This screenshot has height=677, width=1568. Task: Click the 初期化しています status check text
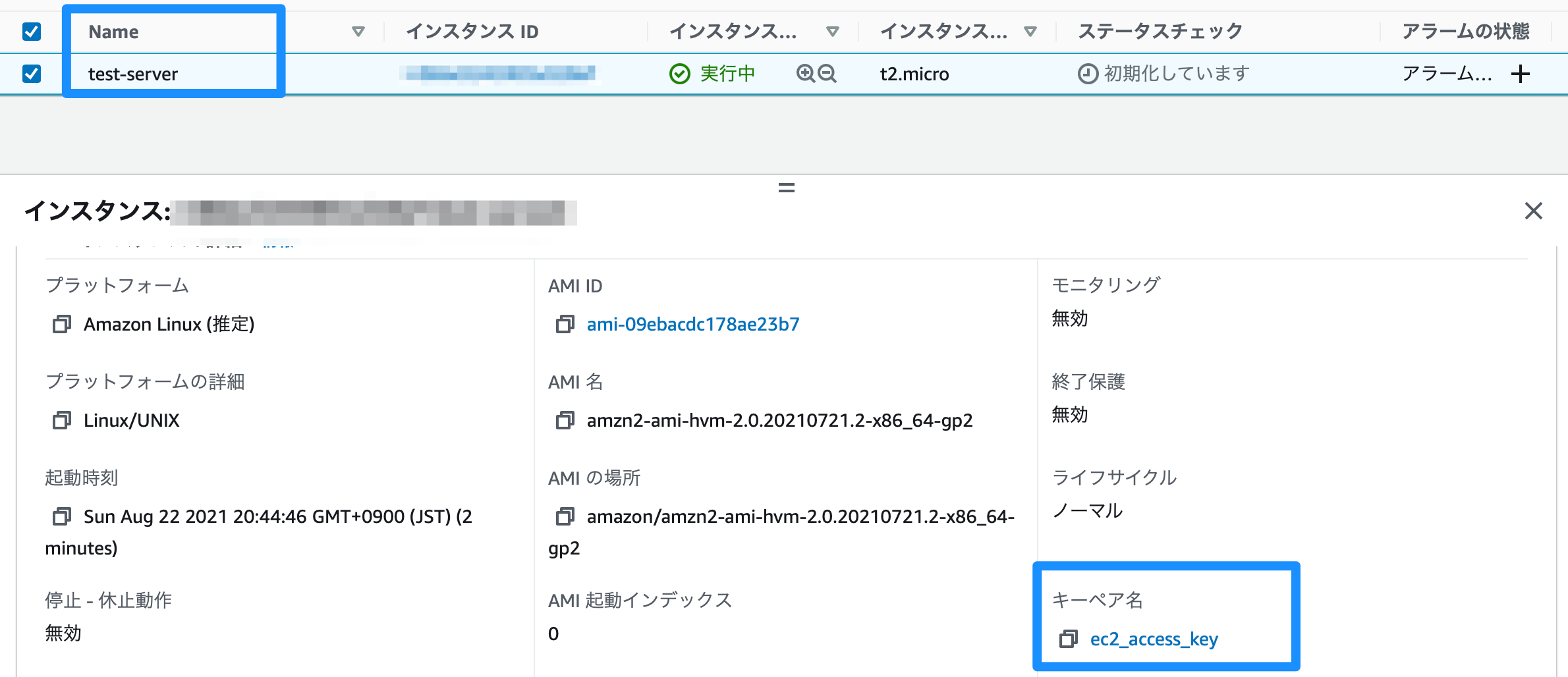coord(1177,73)
